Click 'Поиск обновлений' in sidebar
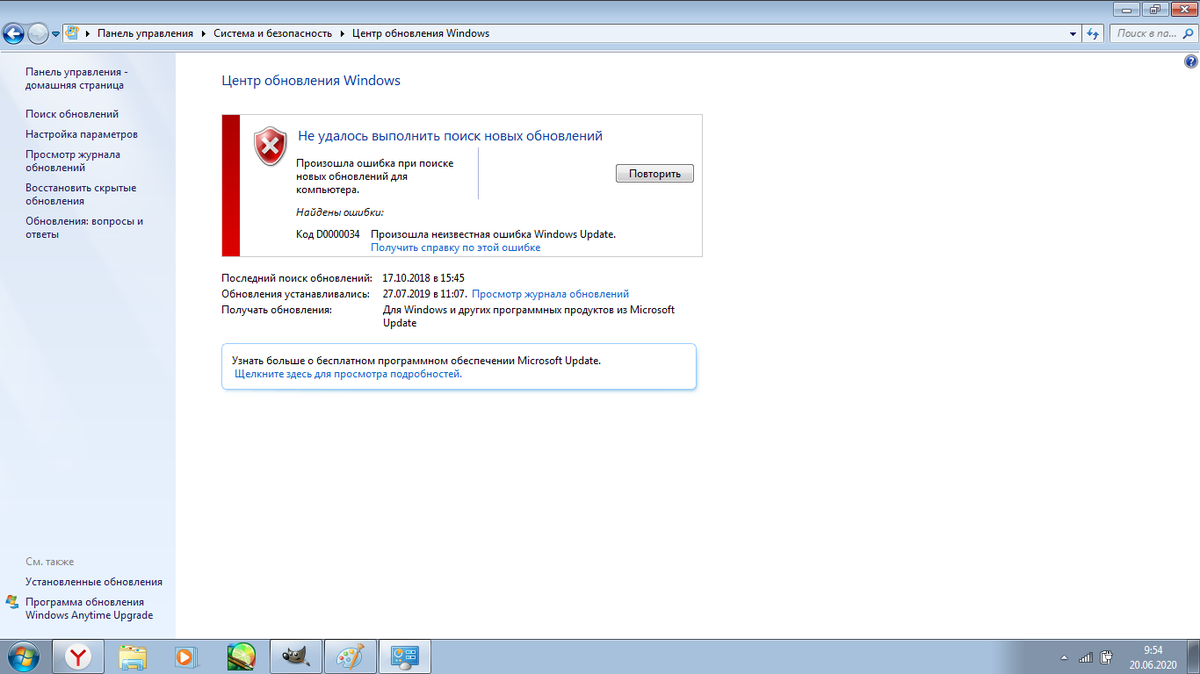The width and height of the screenshot is (1200, 674). (72, 114)
